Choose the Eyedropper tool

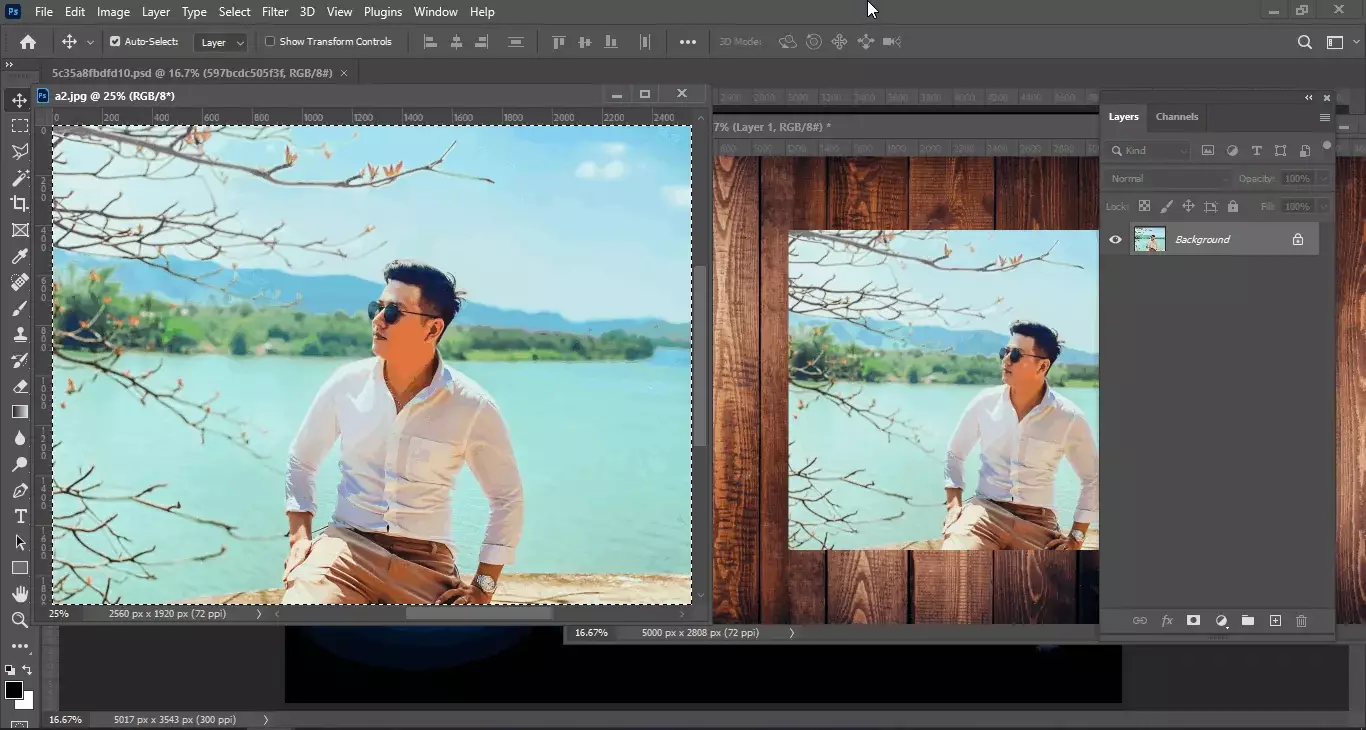(x=19, y=256)
